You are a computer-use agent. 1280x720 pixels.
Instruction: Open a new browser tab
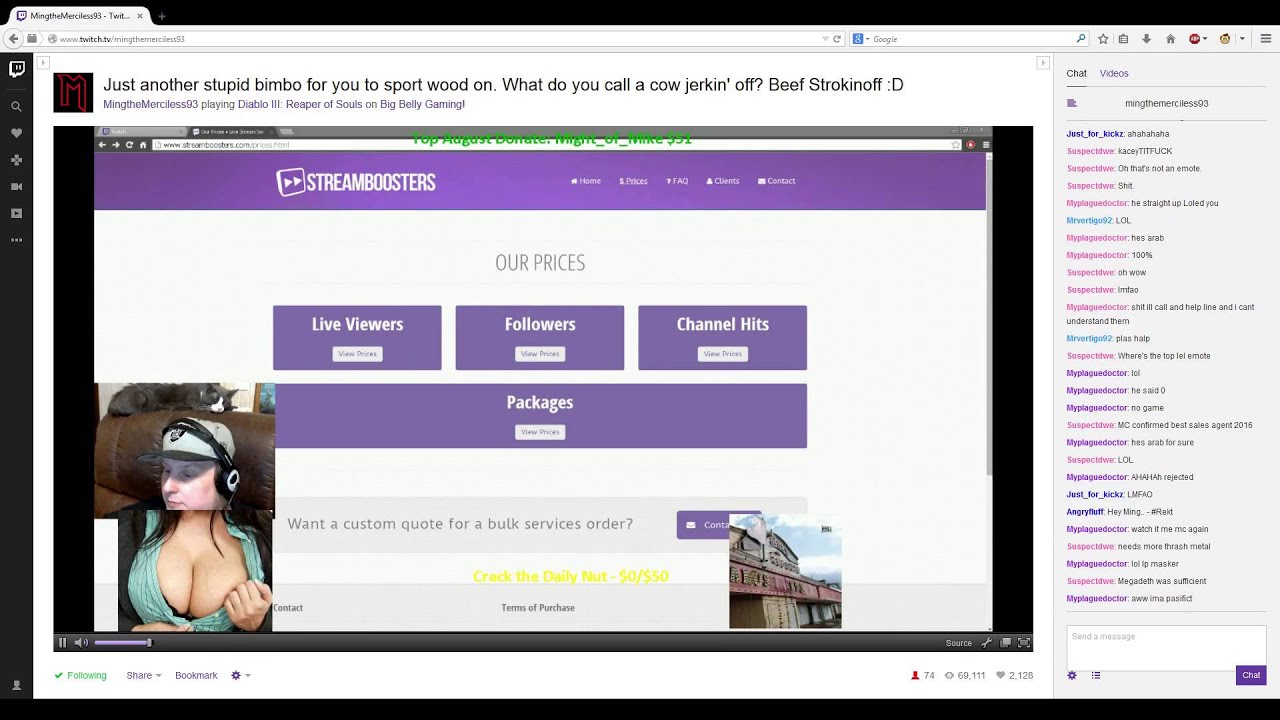(x=162, y=16)
